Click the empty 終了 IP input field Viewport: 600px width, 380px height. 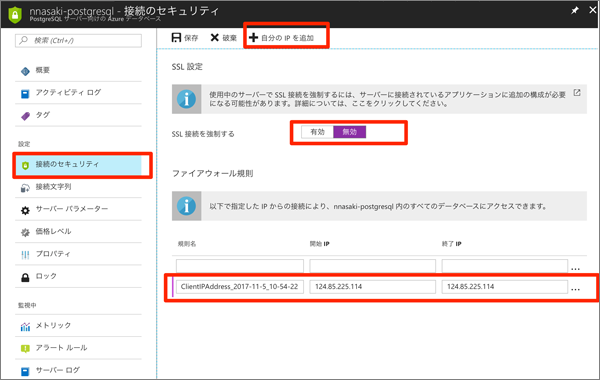tap(505, 266)
